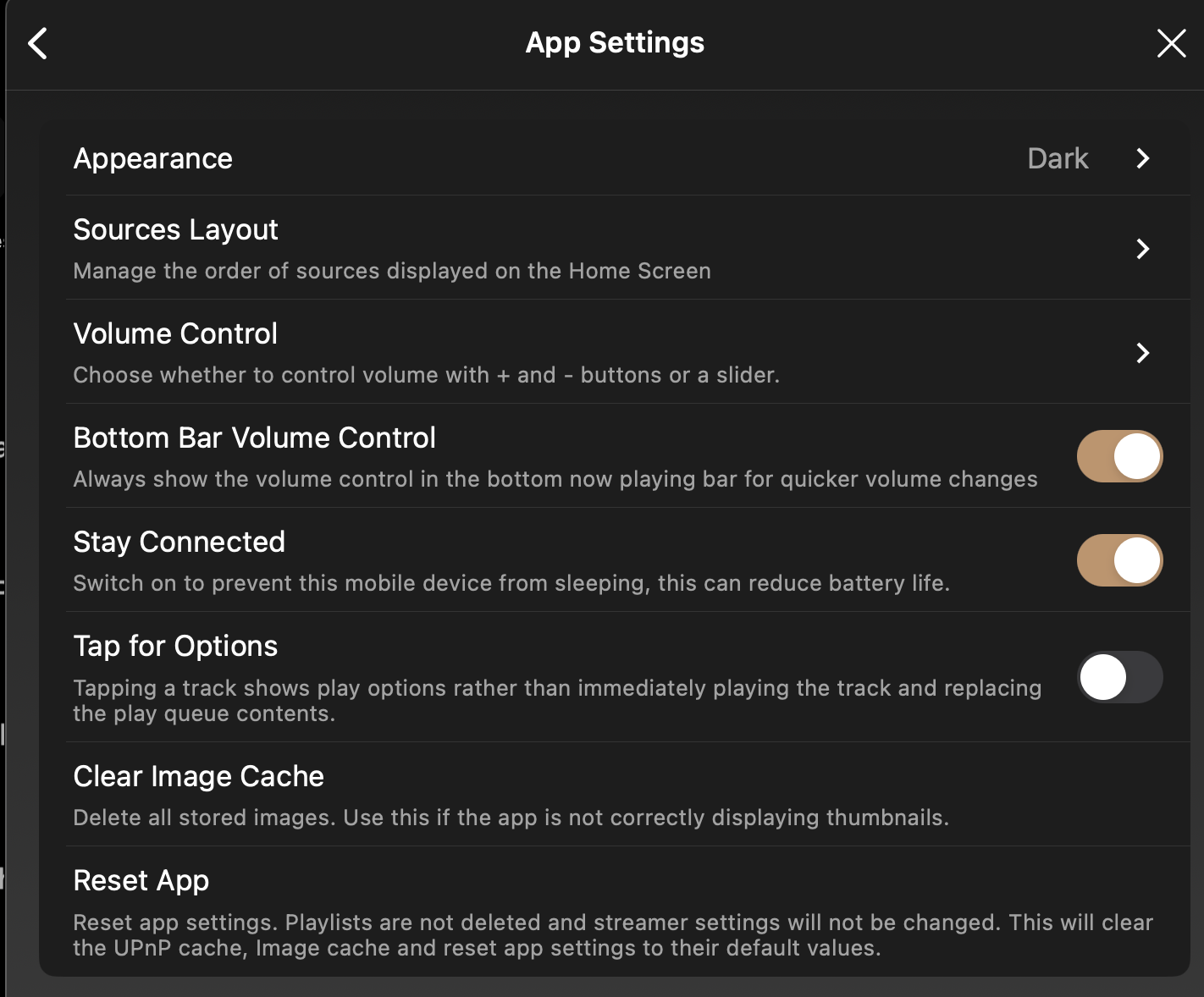This screenshot has height=997, width=1204.
Task: Click the 'Manage the order of sources' description
Action: point(392,272)
